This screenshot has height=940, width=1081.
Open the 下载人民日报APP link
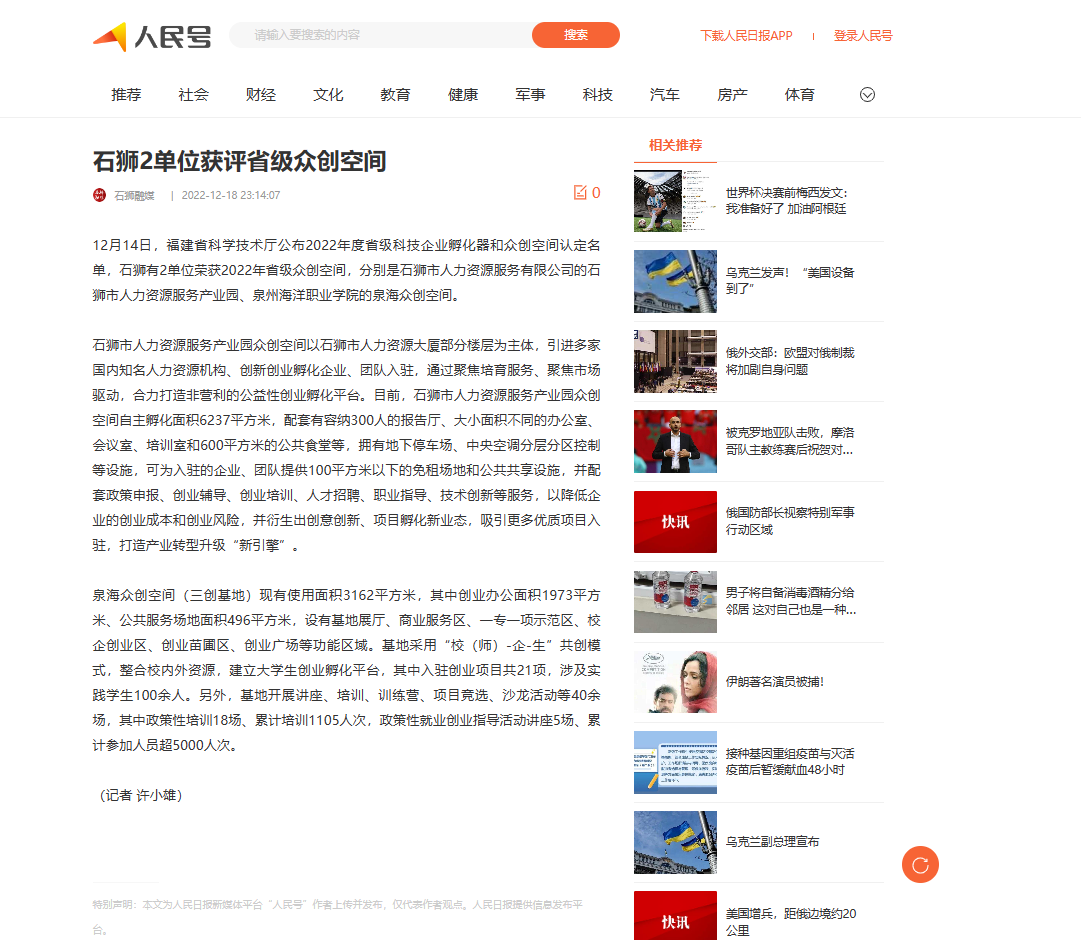(x=746, y=36)
